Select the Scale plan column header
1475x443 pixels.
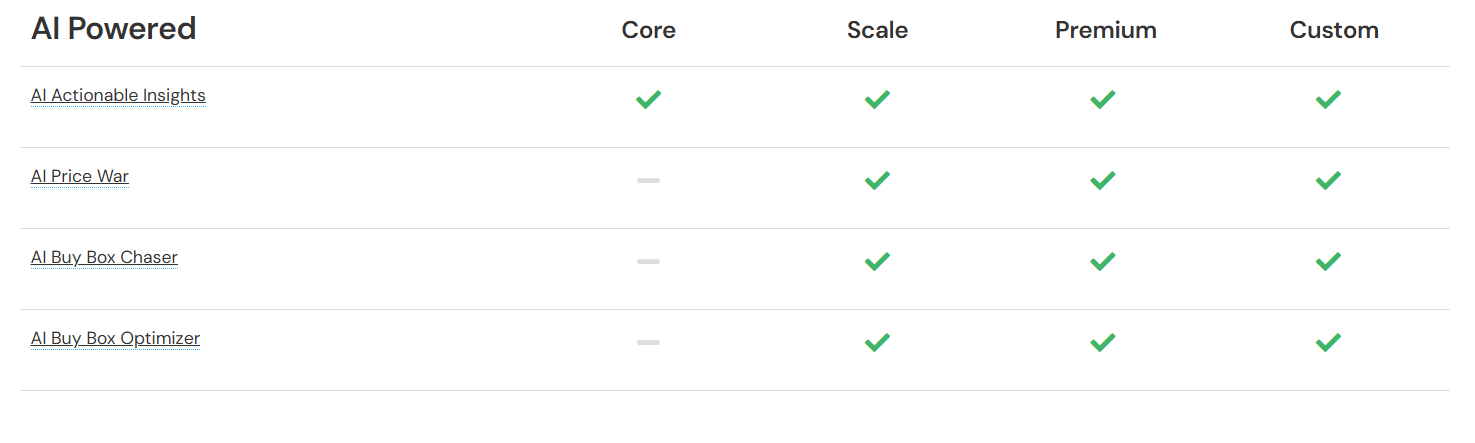point(877,30)
